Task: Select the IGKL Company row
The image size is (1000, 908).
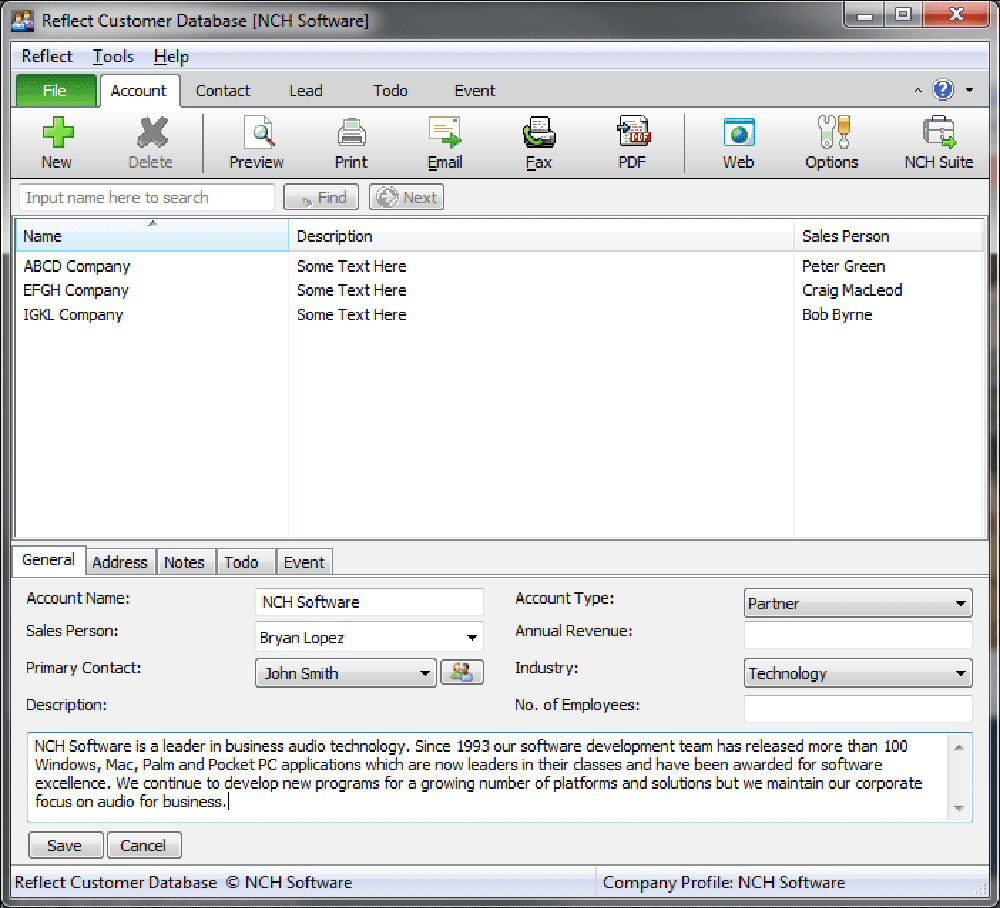Action: coord(499,315)
